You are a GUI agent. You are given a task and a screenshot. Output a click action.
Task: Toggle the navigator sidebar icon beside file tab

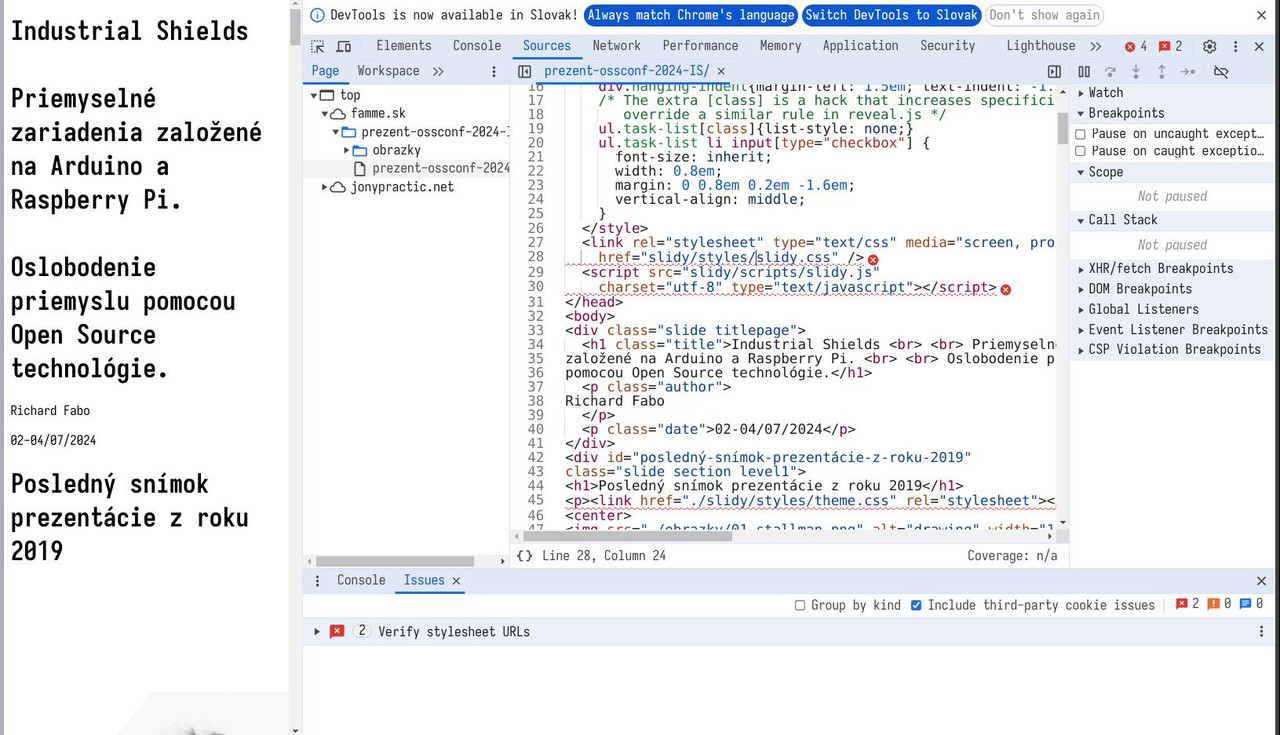point(524,71)
